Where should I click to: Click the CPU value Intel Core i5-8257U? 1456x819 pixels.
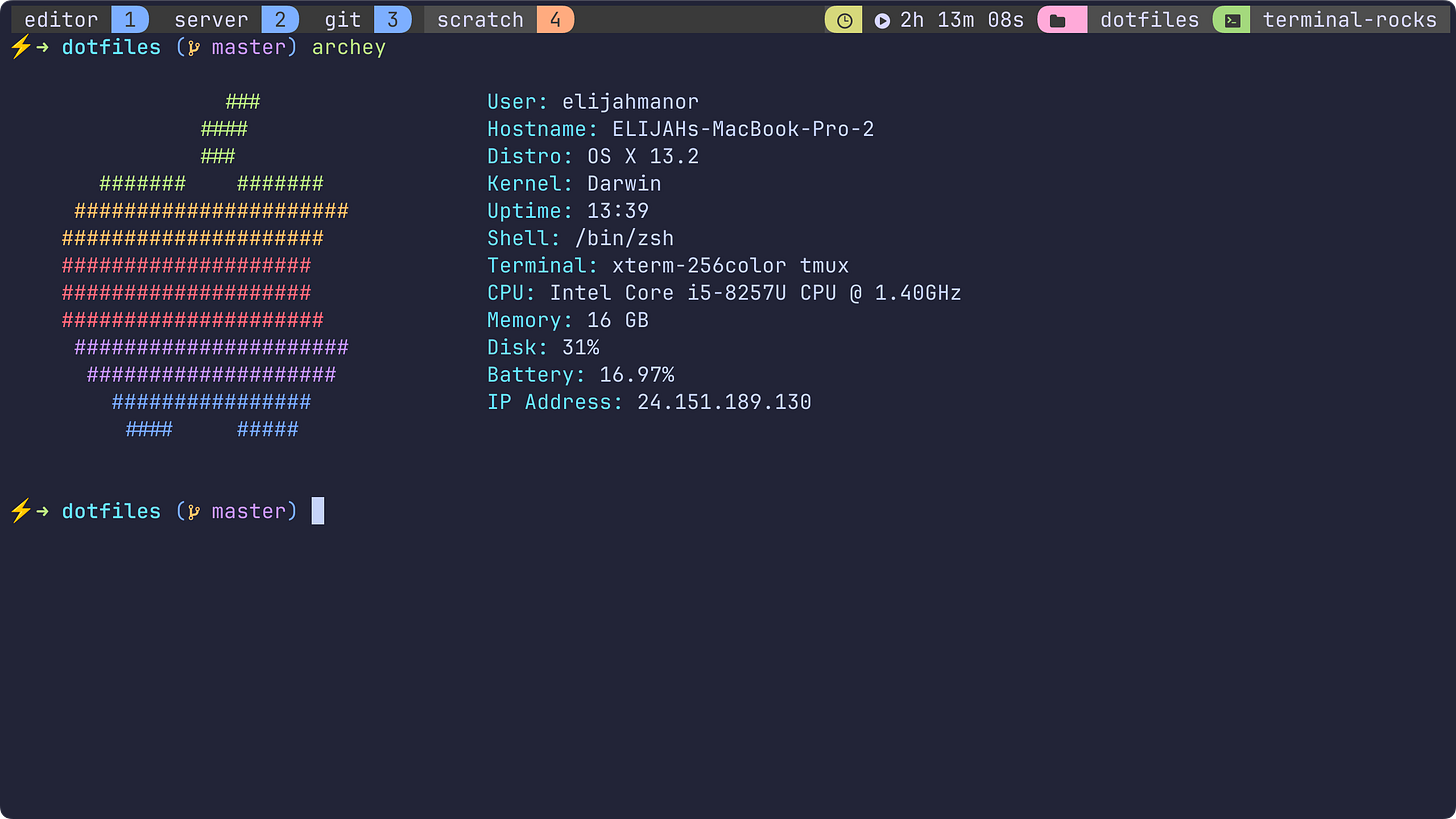(756, 293)
